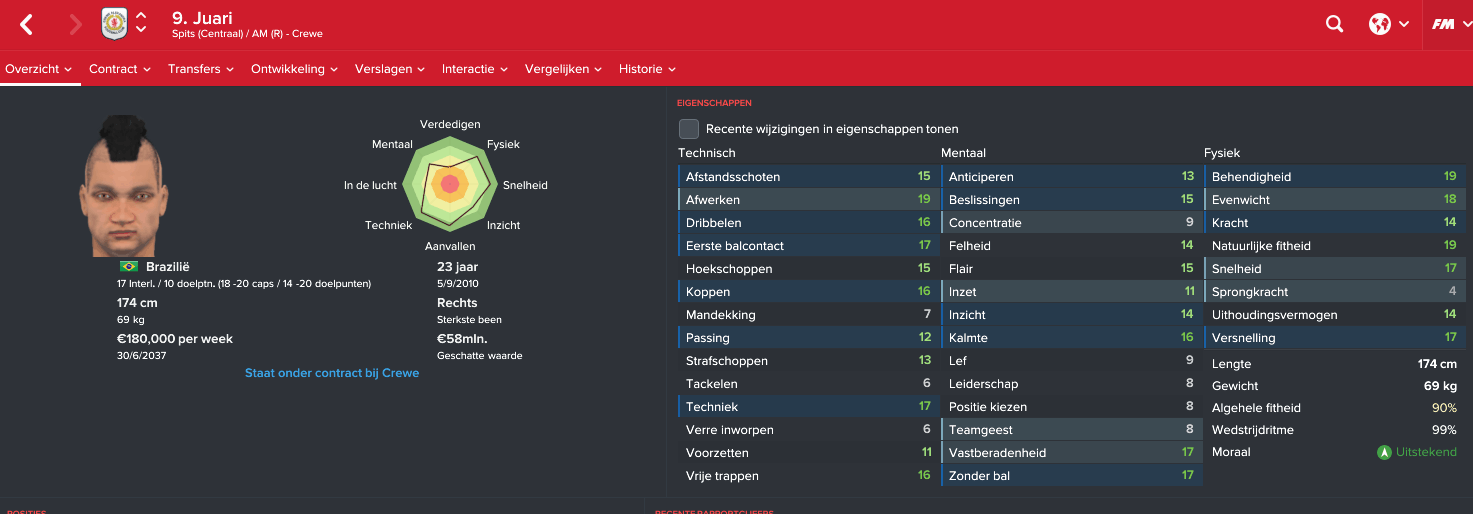Click the Uitstekend morale icon

click(1384, 452)
